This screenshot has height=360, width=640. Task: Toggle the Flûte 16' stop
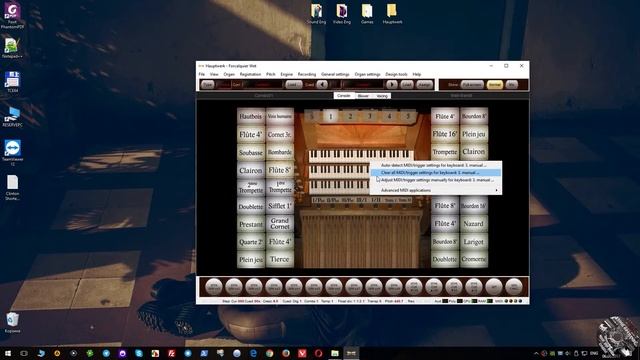pos(444,134)
